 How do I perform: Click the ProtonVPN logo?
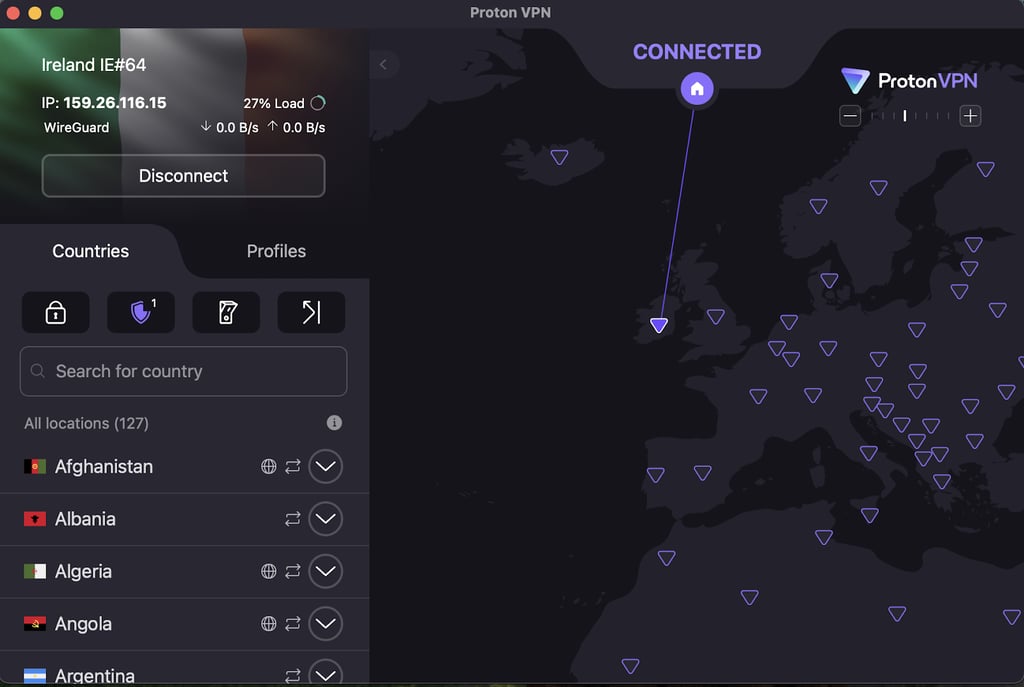(x=909, y=80)
